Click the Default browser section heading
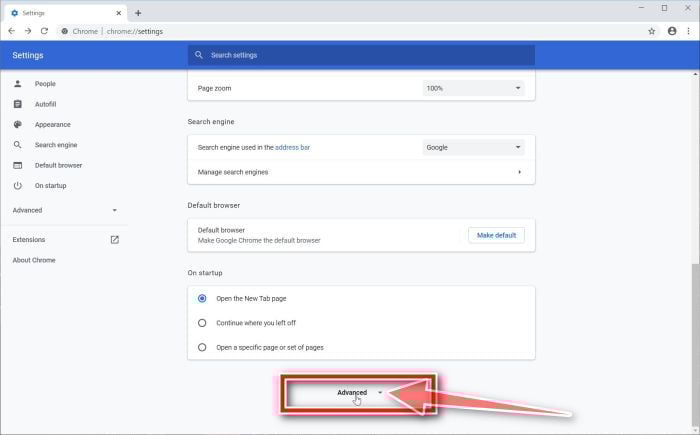700x435 pixels. pos(213,205)
